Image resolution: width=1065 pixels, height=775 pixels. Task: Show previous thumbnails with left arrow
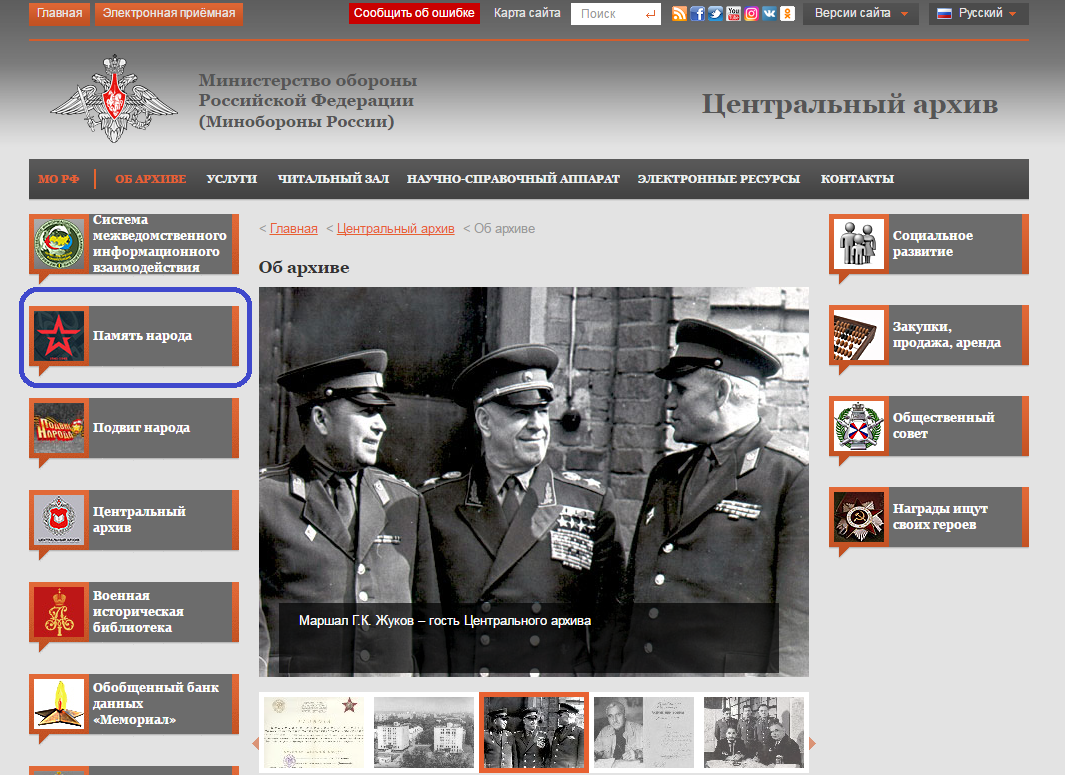pos(255,744)
